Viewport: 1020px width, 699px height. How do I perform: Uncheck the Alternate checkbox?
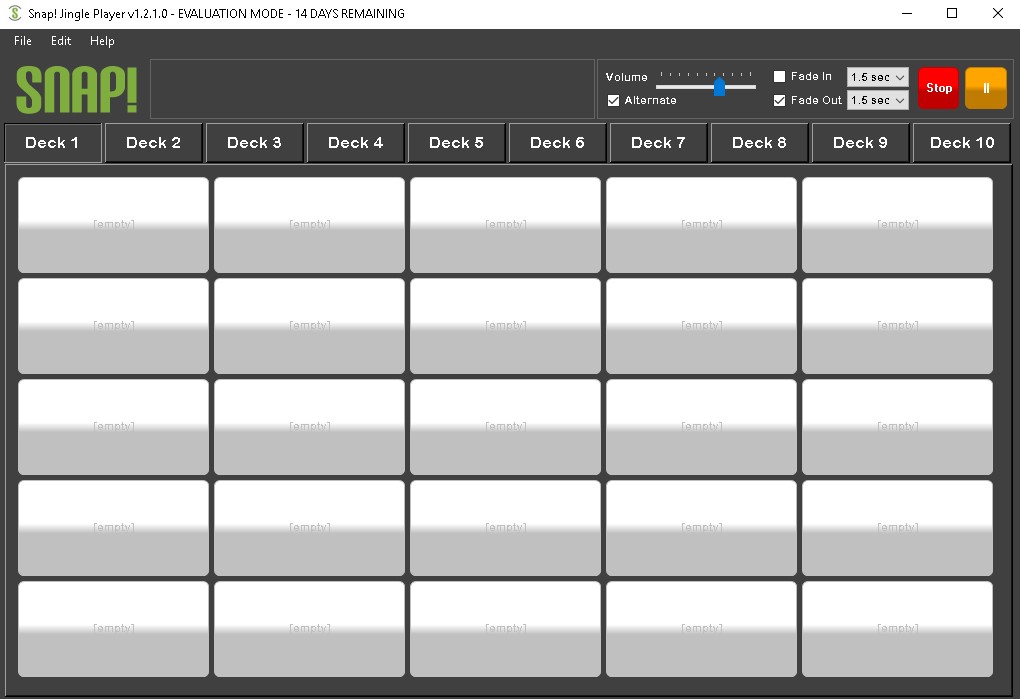coord(614,101)
